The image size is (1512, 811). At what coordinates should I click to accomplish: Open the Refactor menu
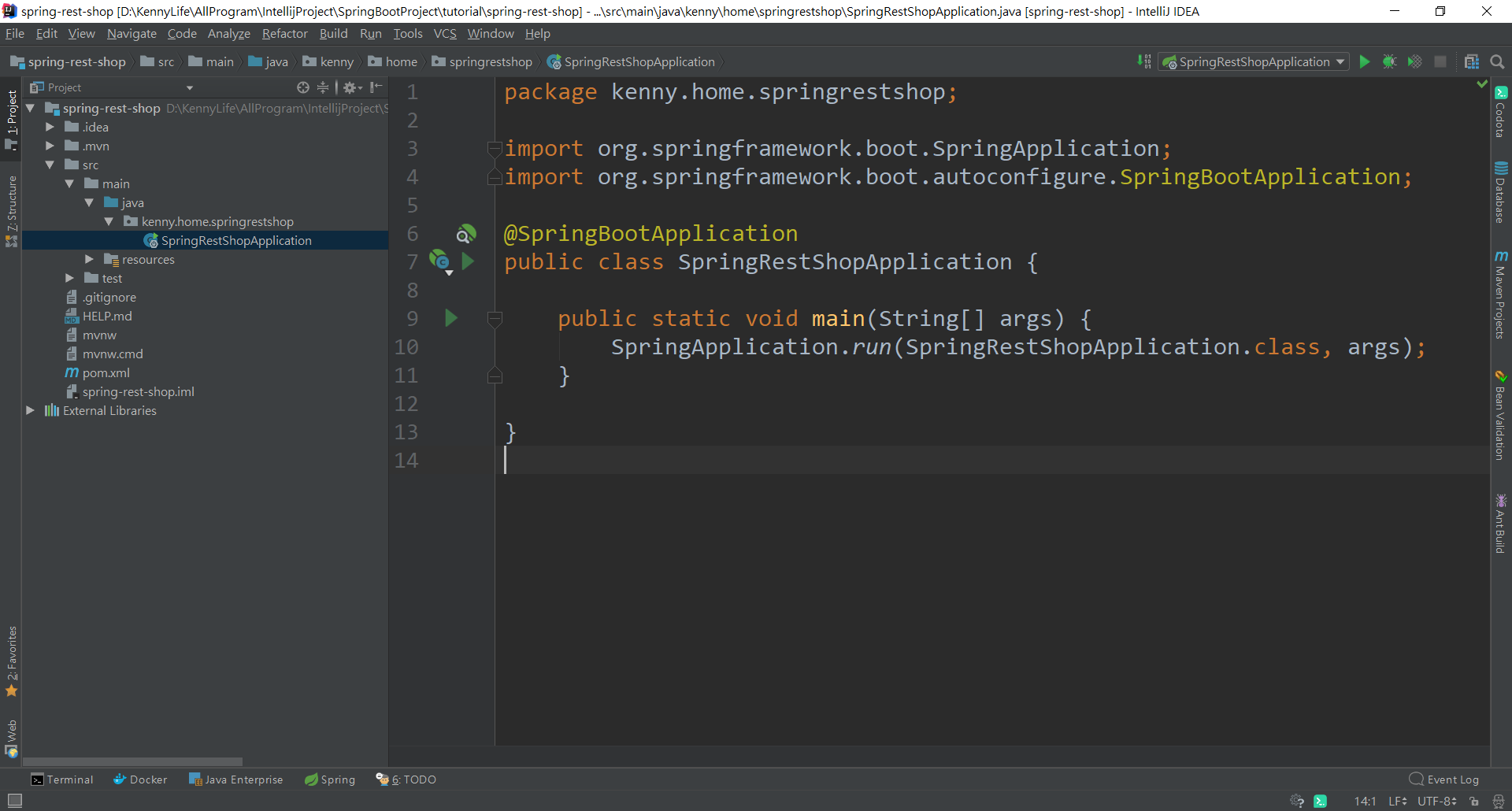pos(284,34)
